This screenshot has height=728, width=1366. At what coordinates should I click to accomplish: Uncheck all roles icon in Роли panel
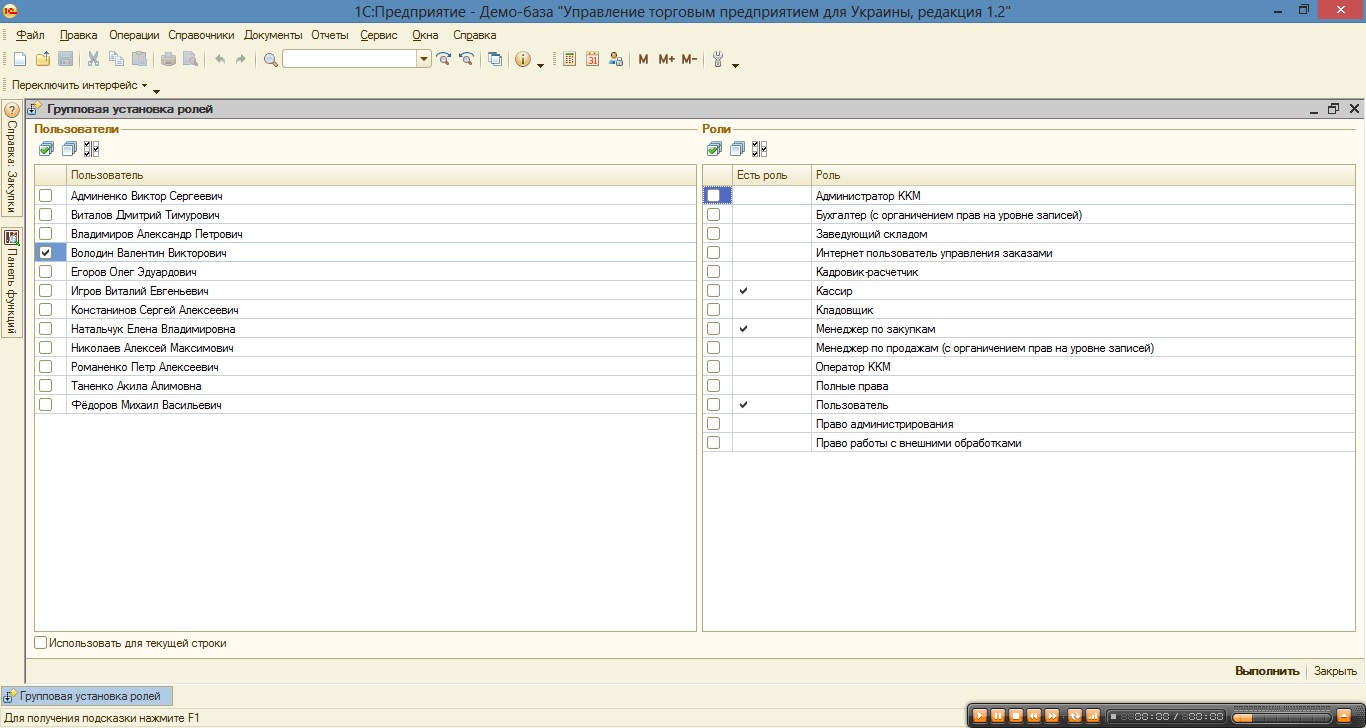tap(737, 149)
